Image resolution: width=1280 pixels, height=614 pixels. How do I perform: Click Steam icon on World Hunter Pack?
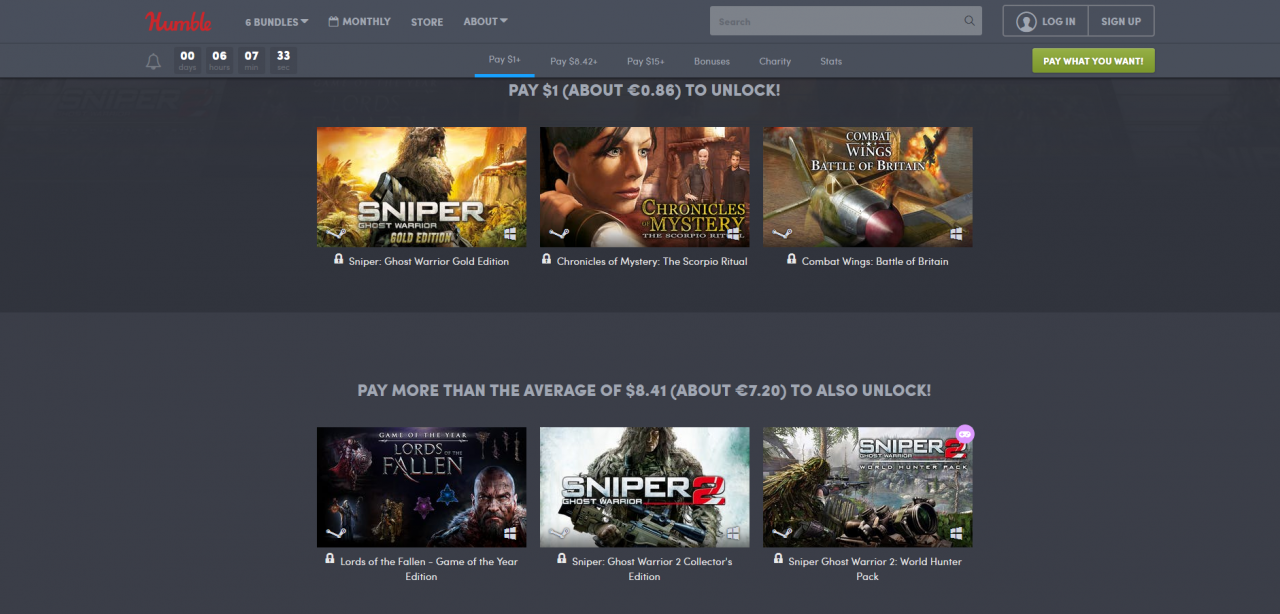pos(782,534)
